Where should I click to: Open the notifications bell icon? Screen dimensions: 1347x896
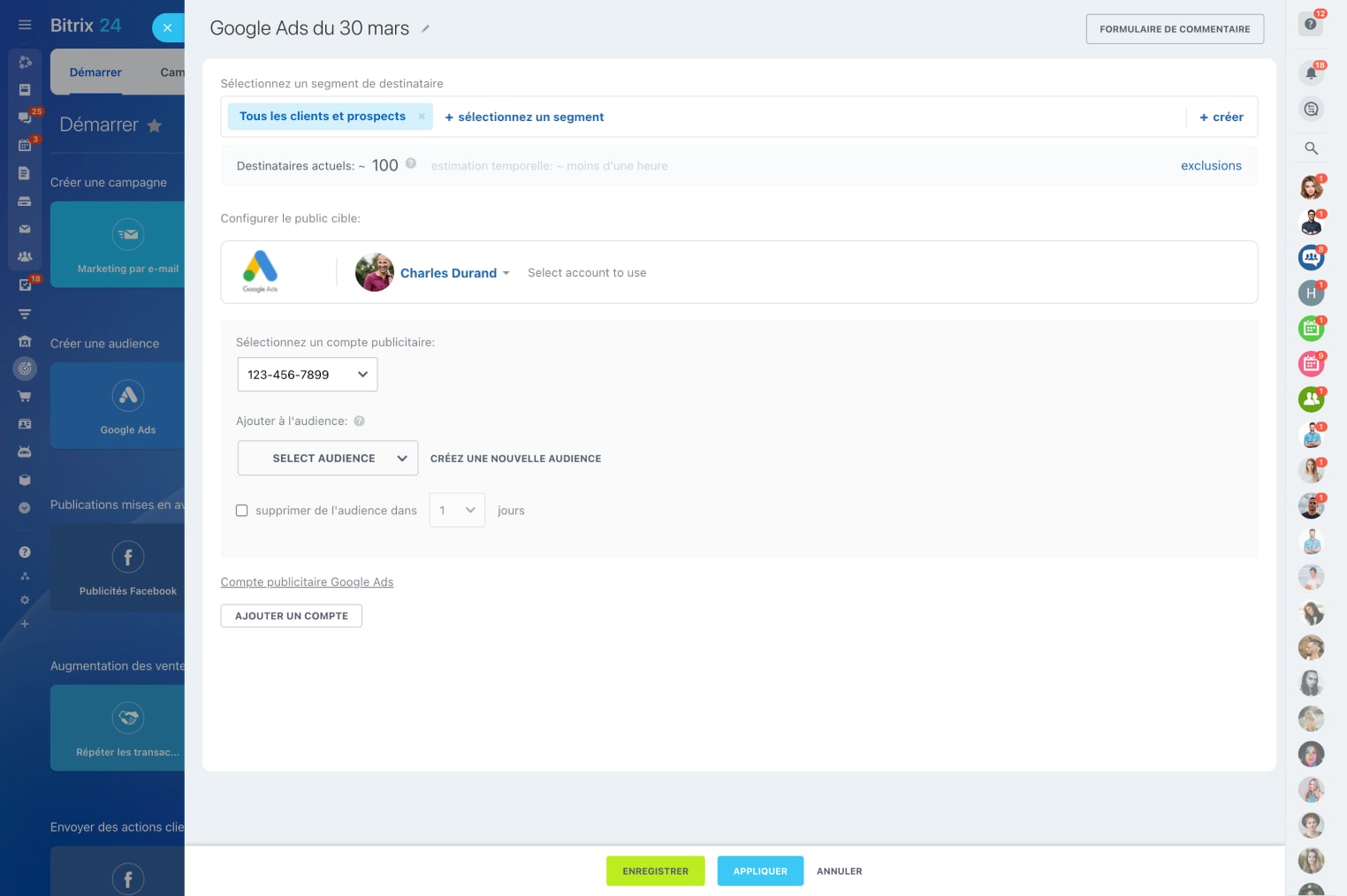click(1311, 73)
